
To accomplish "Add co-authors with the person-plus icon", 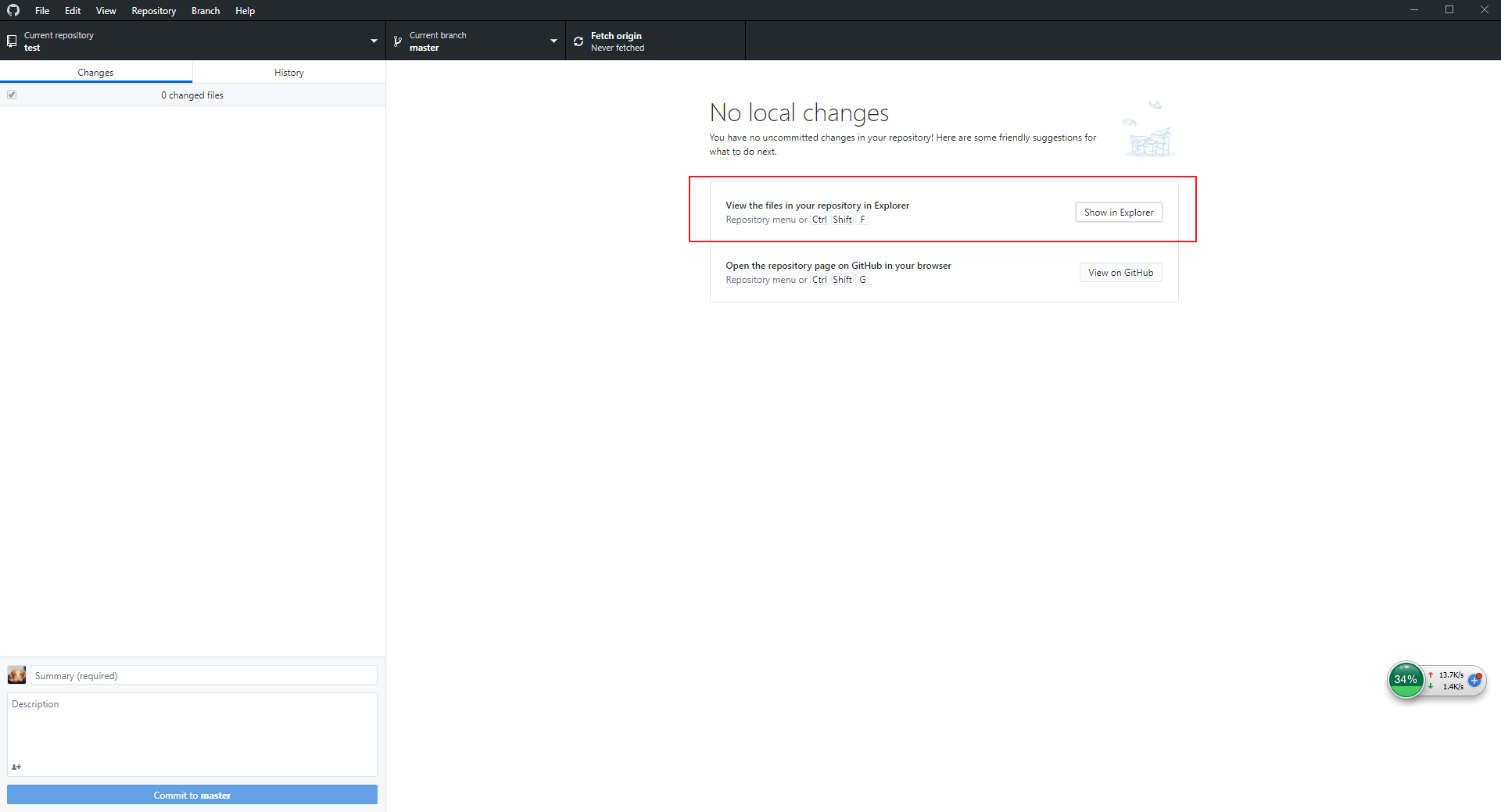I will (x=16, y=767).
